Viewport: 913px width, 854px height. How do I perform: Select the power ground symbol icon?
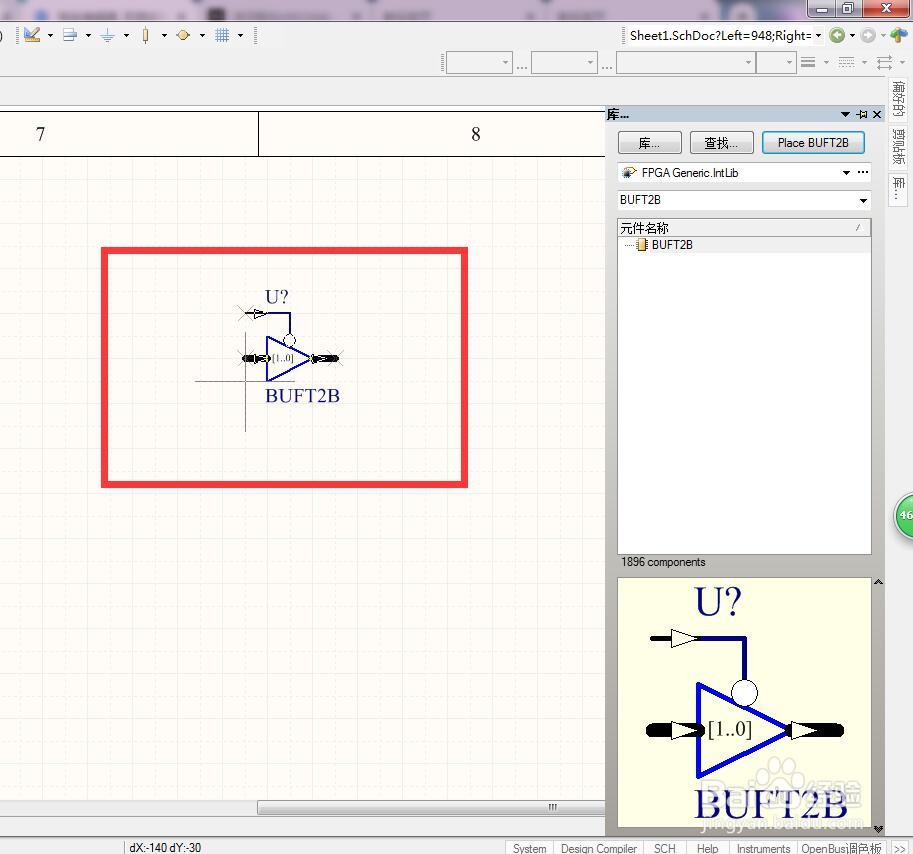(108, 36)
